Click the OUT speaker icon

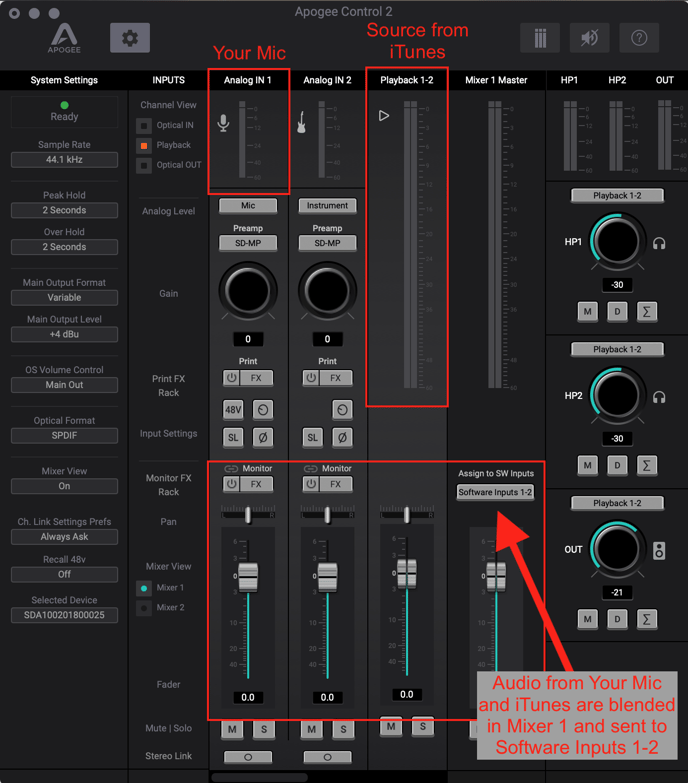[x=659, y=550]
